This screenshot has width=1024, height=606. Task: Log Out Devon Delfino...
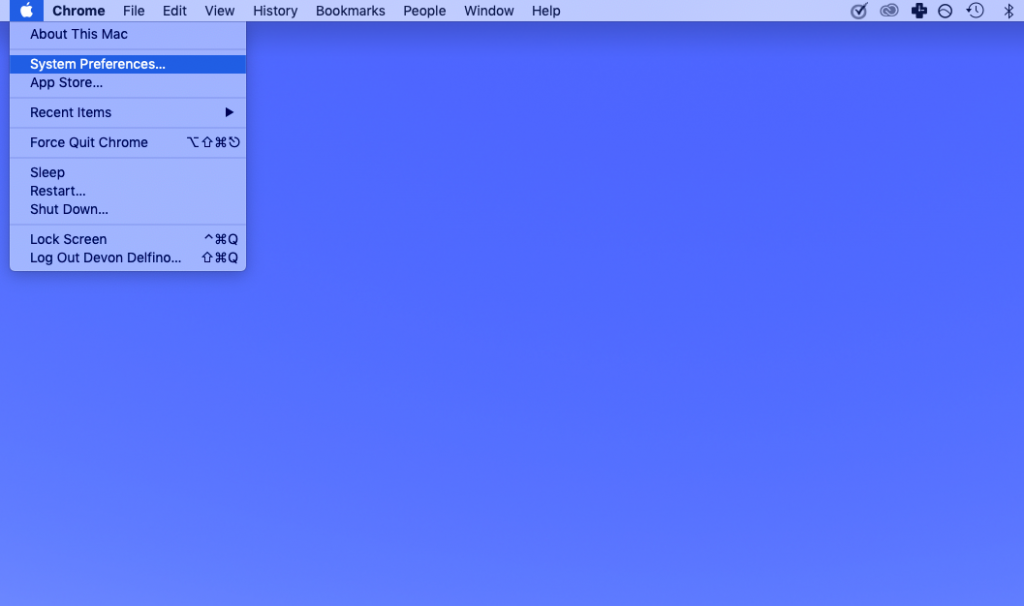click(x=128, y=257)
